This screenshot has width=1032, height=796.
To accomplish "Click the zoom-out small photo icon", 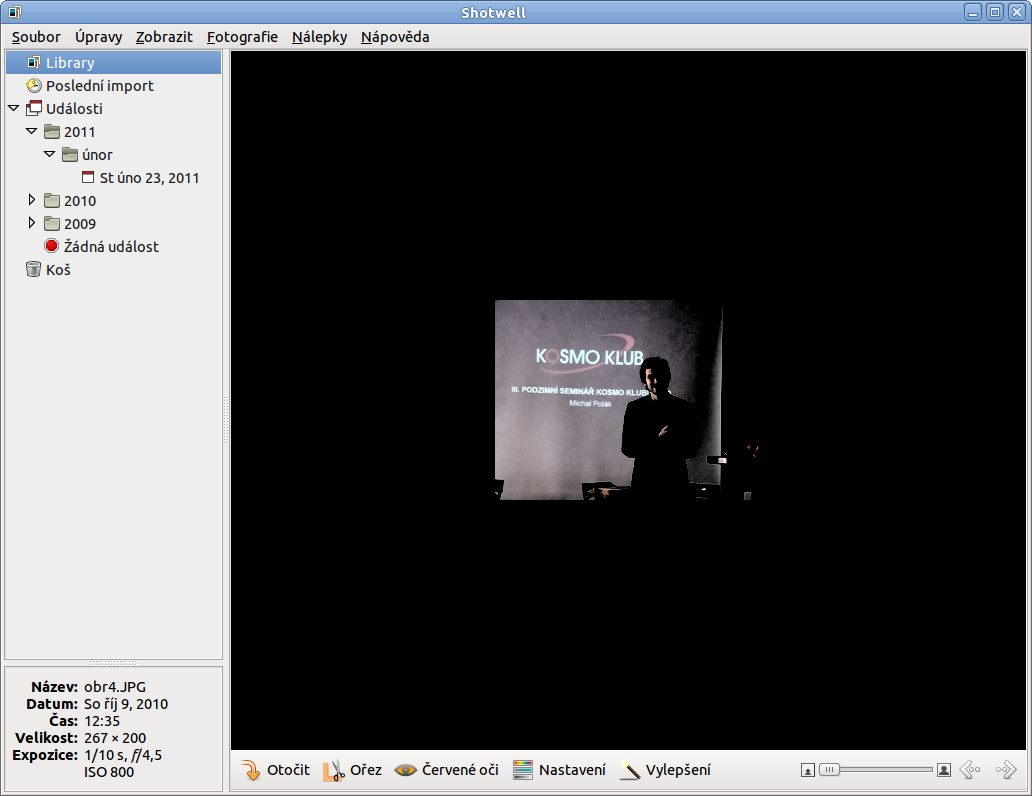I will (808, 770).
